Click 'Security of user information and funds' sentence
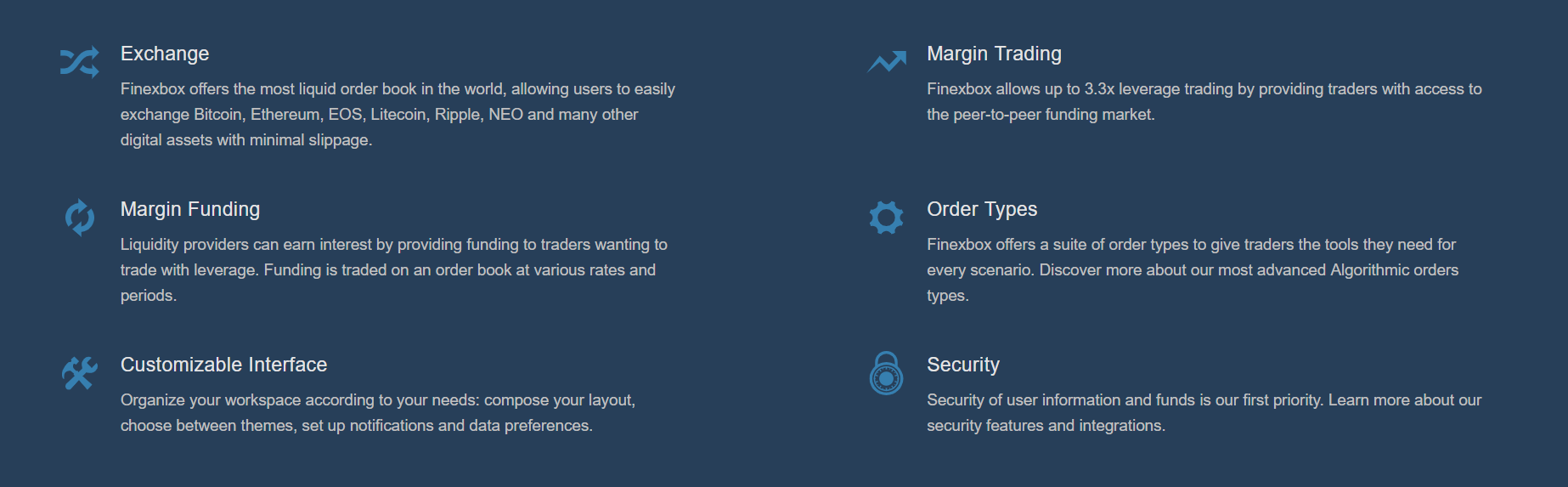 1125,399
